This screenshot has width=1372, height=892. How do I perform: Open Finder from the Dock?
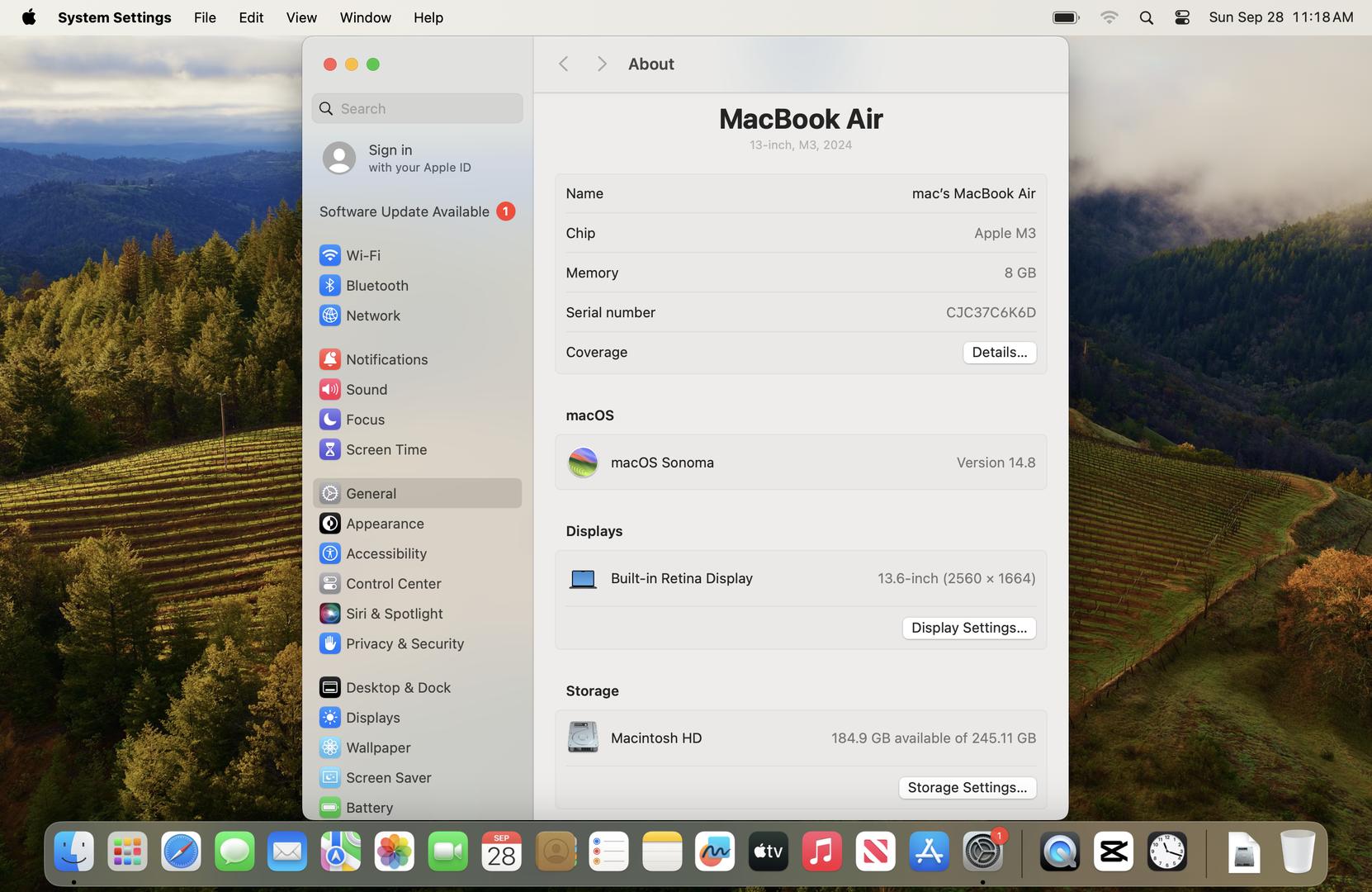coord(74,852)
